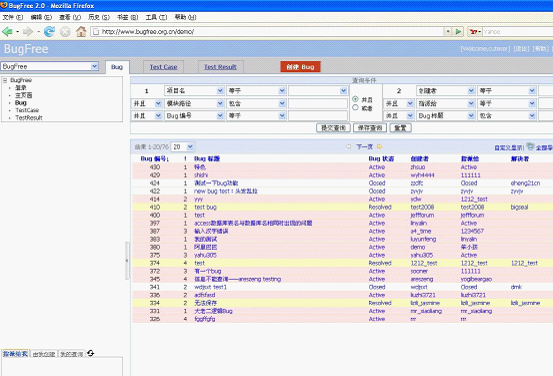Open bug titled 'wdjtxt test1'
This screenshot has height=376, width=553.
(210, 287)
